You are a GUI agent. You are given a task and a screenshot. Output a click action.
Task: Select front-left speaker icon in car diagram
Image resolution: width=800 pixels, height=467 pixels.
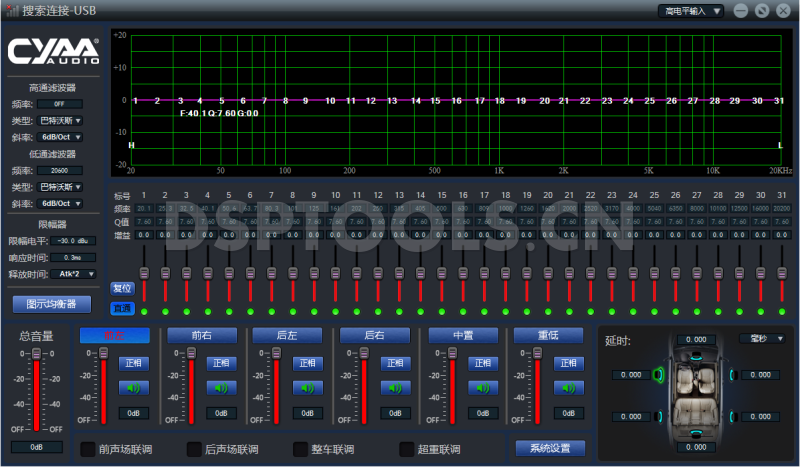659,375
